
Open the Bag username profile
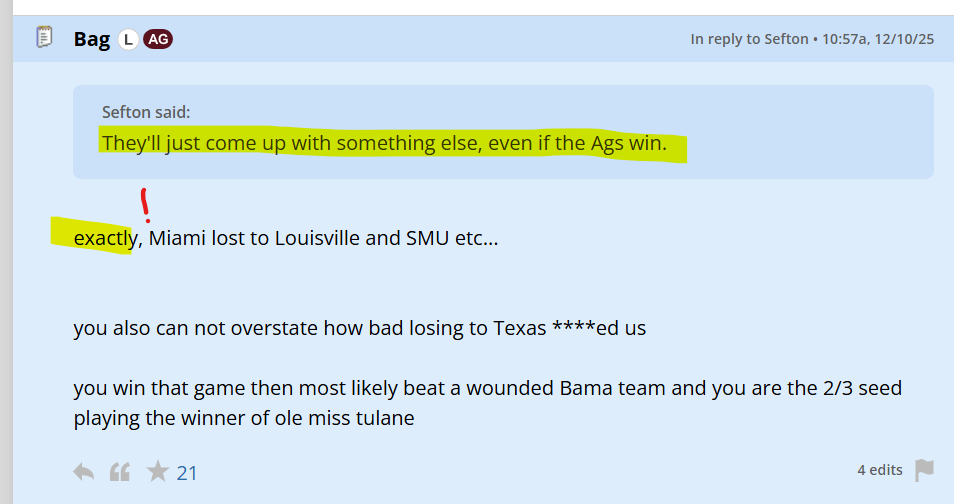point(91,39)
